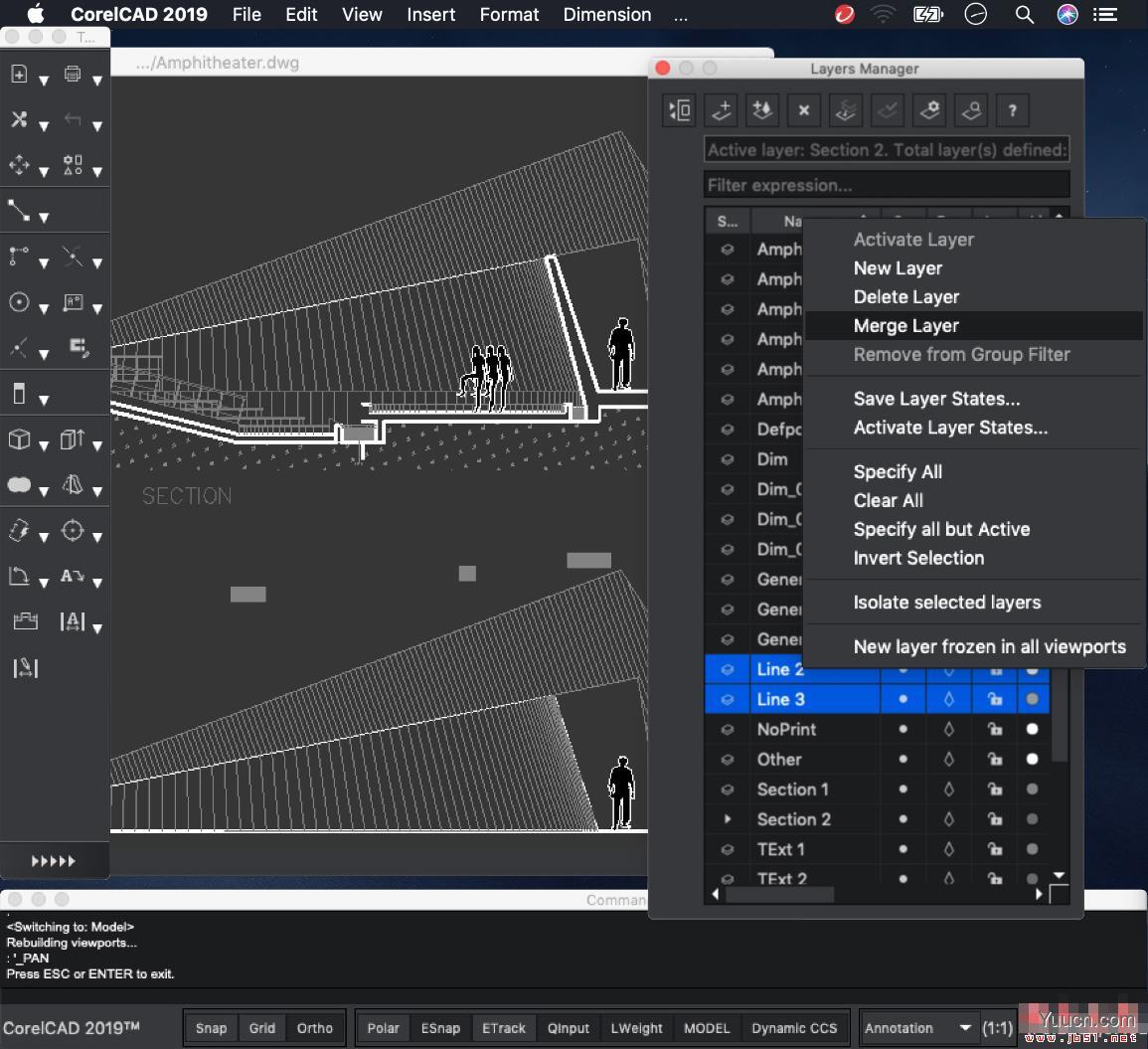Toggle Snap in the status bar

pyautogui.click(x=211, y=1028)
